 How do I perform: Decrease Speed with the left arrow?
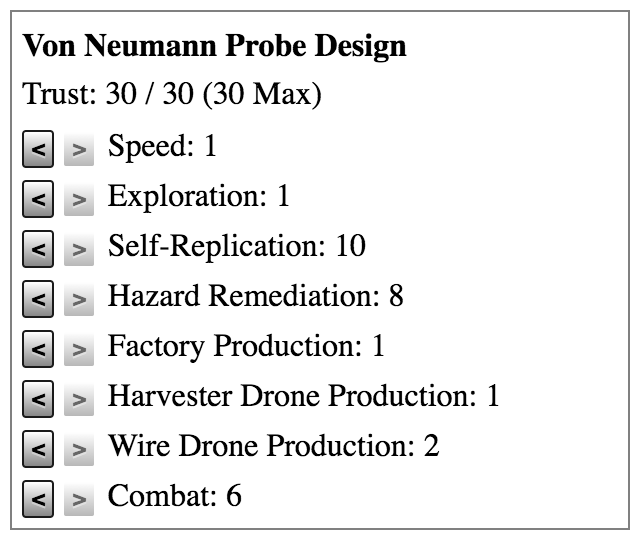(x=37, y=149)
